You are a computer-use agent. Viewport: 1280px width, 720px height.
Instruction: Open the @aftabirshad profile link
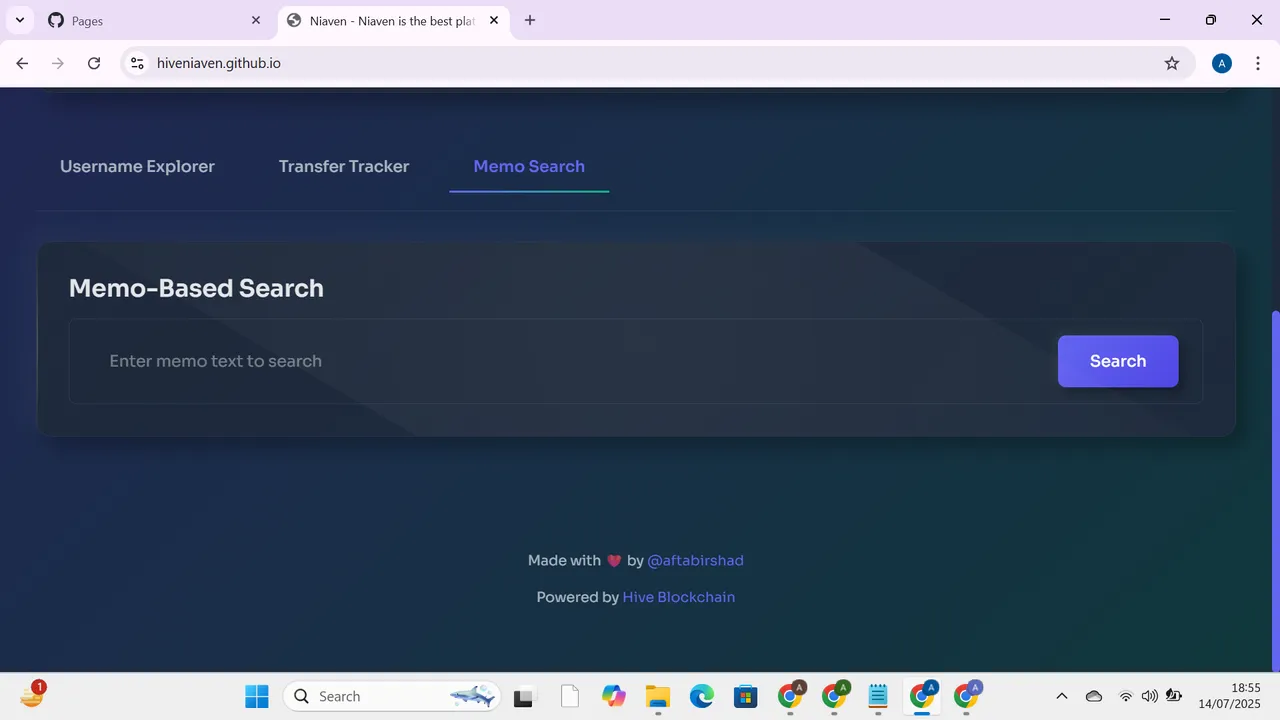[696, 560]
